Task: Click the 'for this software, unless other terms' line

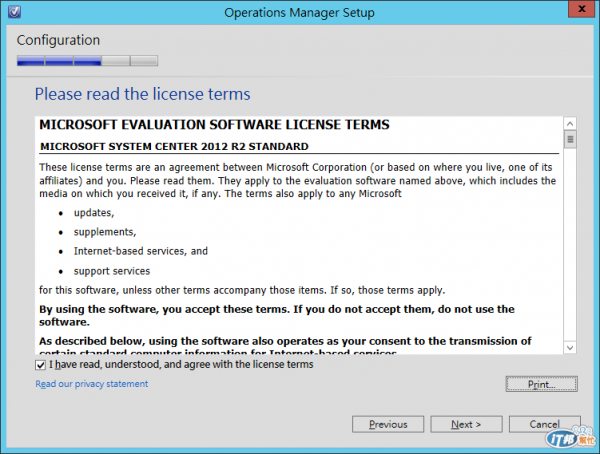Action: [x=242, y=290]
